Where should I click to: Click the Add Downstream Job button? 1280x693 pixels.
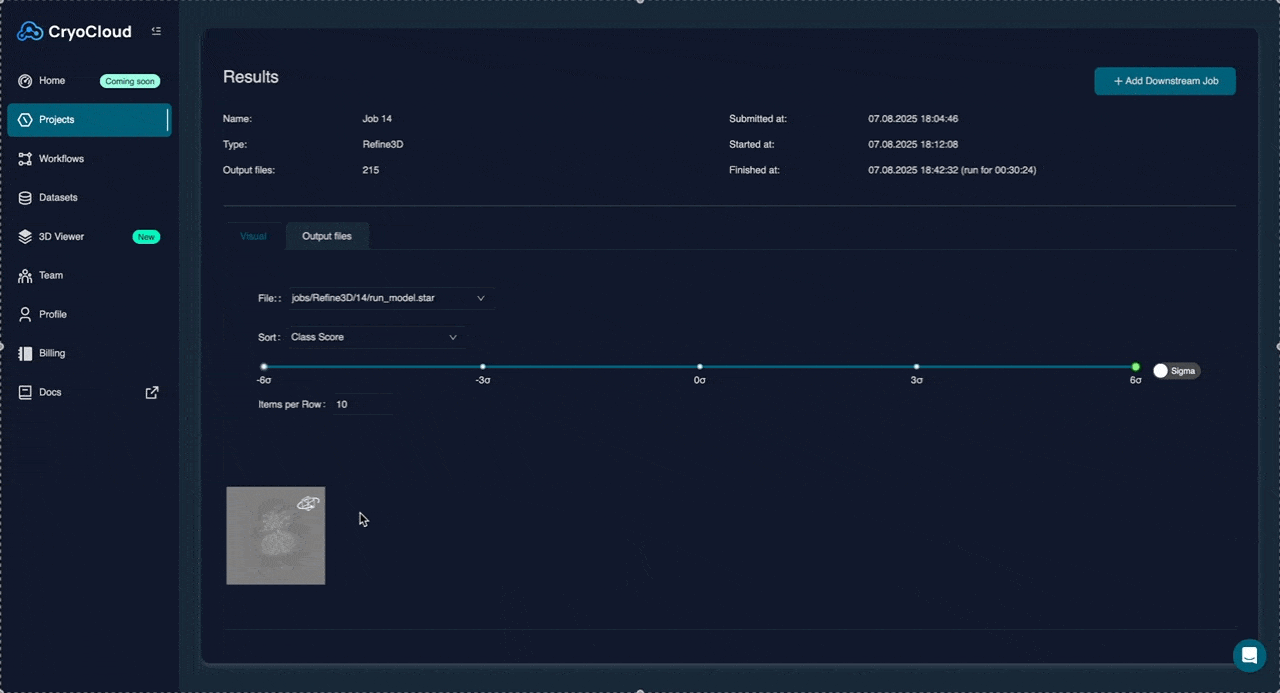coord(1164,81)
